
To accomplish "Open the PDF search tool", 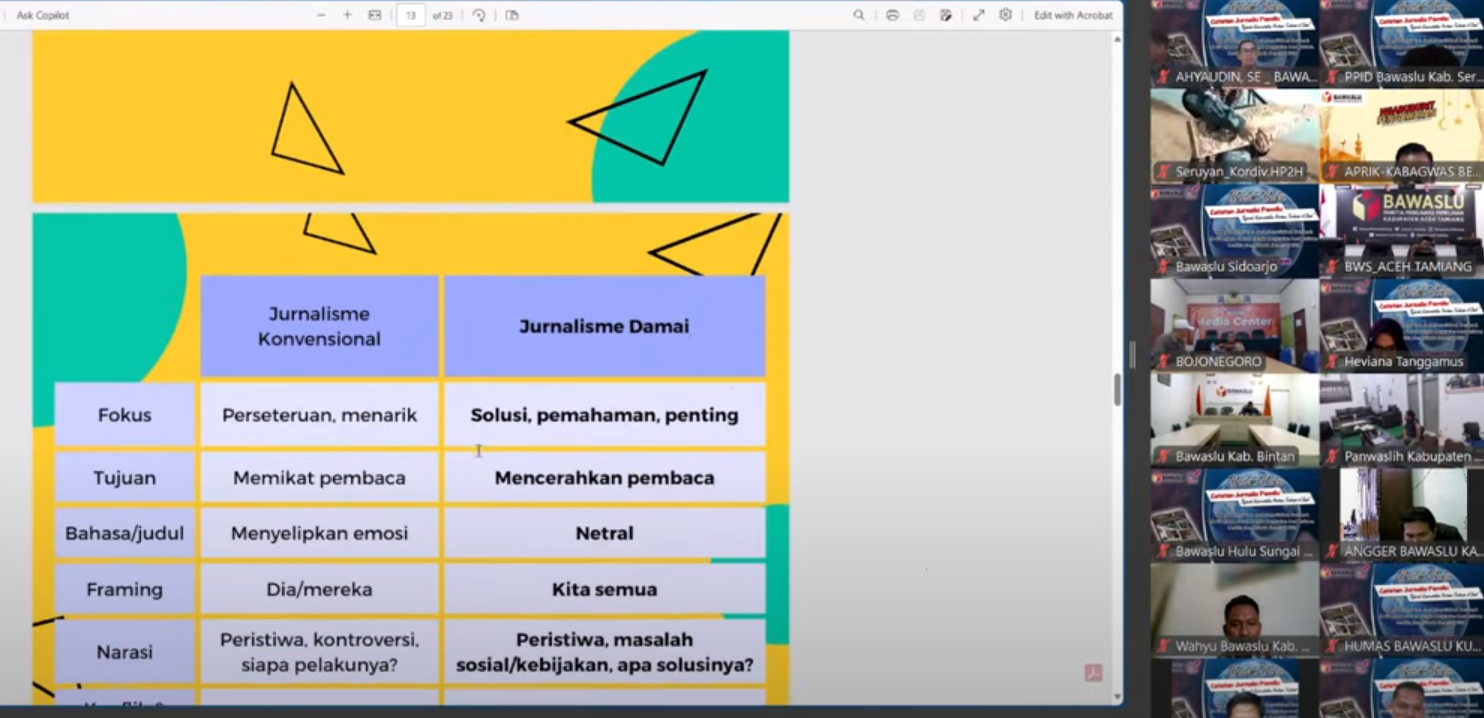I will (x=859, y=15).
